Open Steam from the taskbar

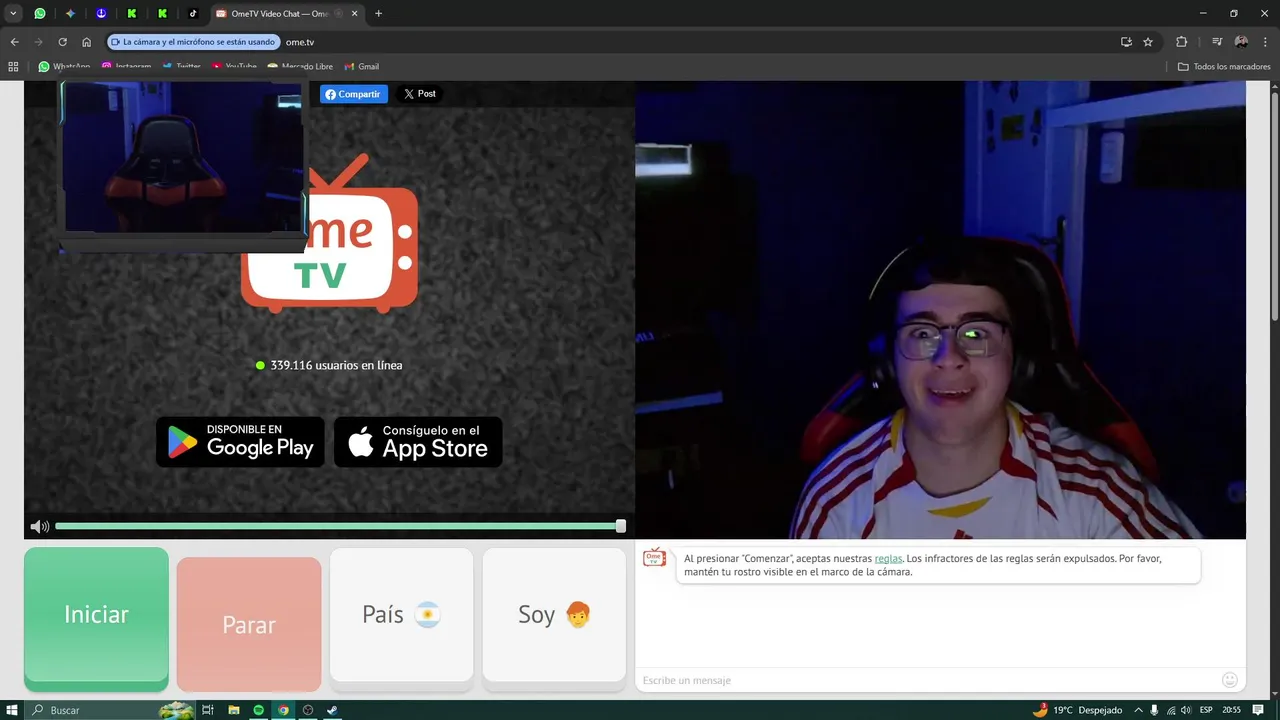(x=333, y=710)
